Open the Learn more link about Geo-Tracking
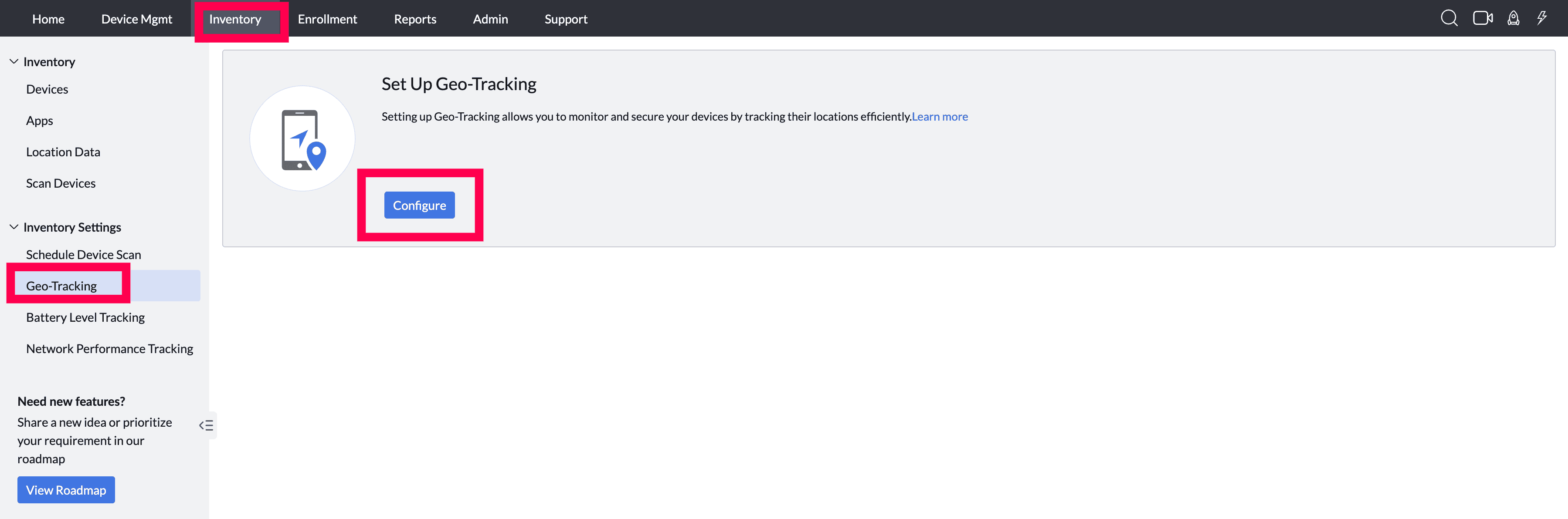The height and width of the screenshot is (519, 1568). [x=939, y=116]
